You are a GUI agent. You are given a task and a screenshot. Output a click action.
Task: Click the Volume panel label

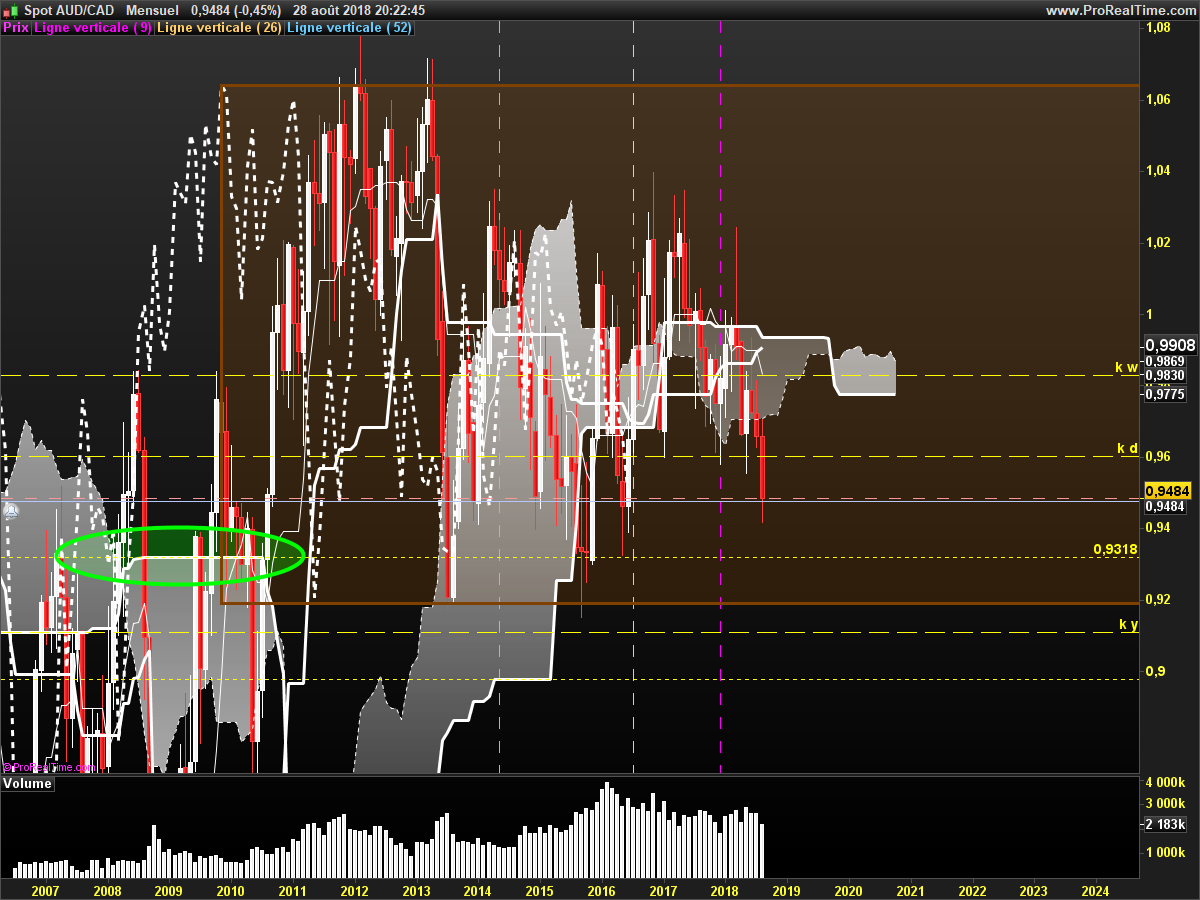27,784
